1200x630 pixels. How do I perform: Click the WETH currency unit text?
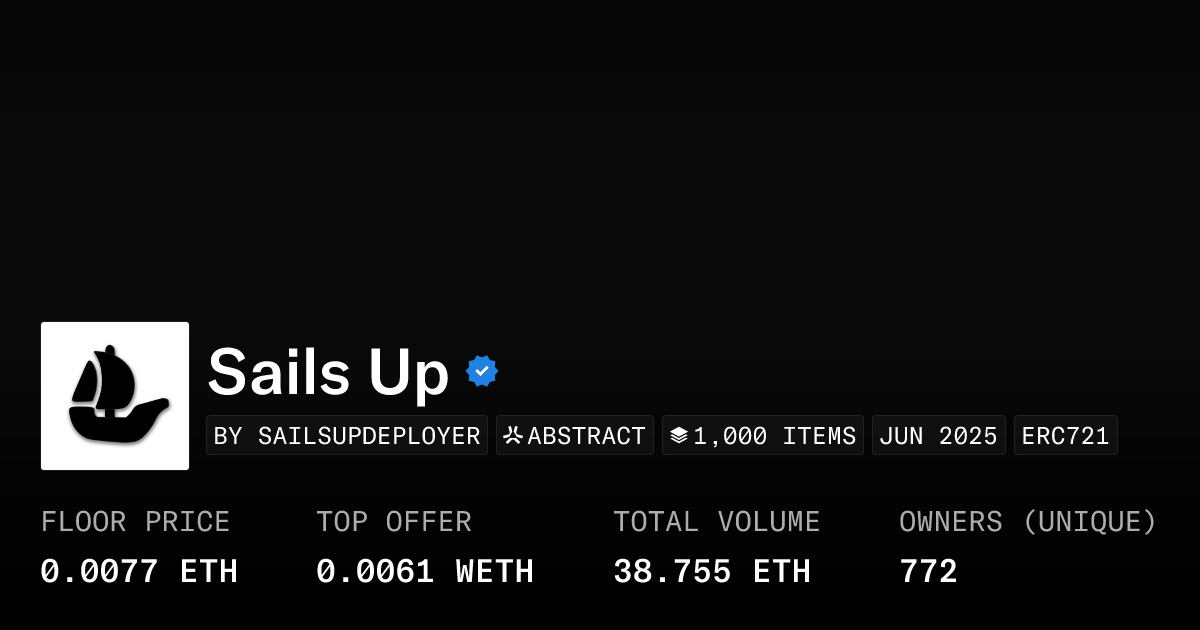pos(495,572)
